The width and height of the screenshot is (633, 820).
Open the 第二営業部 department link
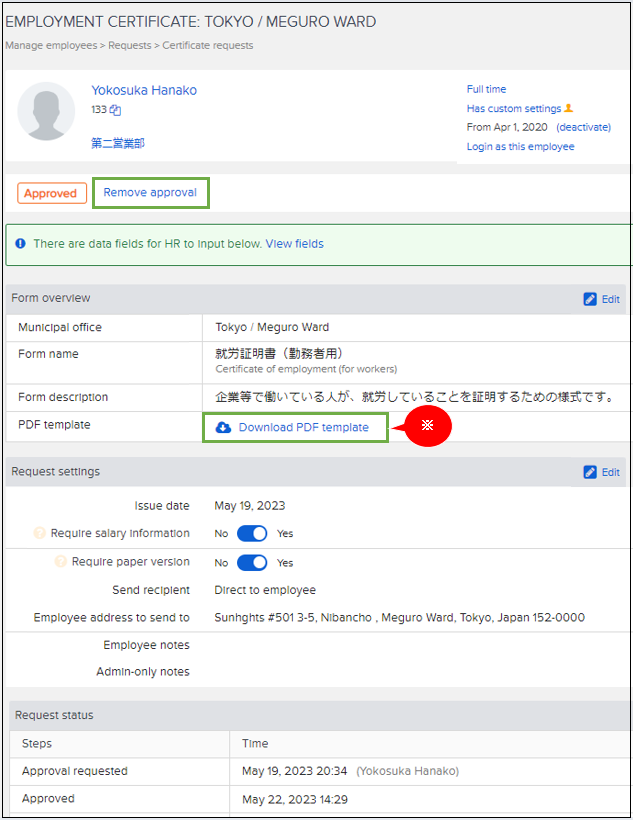(118, 143)
